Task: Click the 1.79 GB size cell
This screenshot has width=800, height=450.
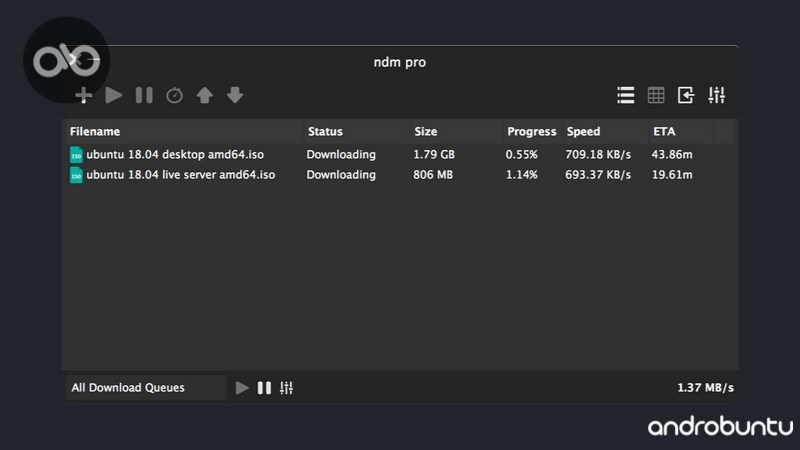Action: 434,155
